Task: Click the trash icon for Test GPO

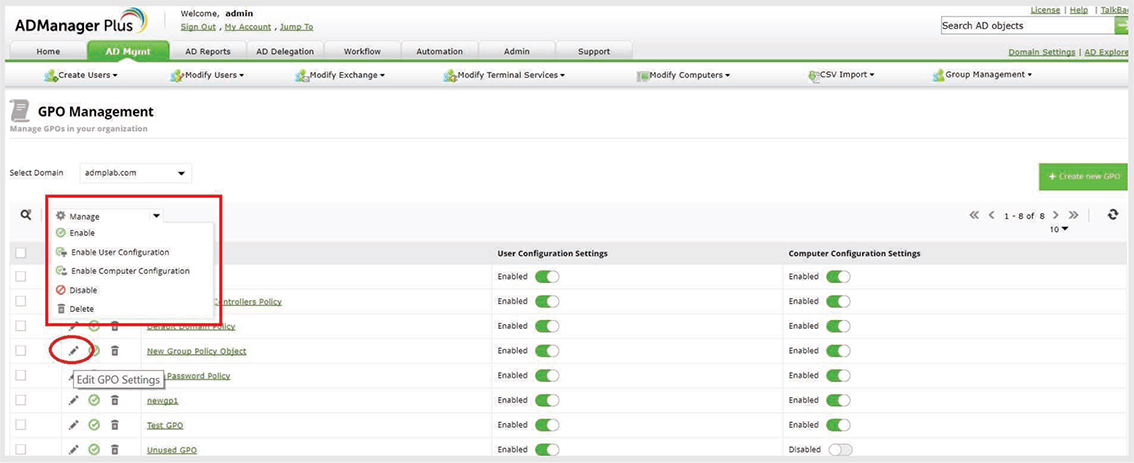Action: (x=114, y=425)
